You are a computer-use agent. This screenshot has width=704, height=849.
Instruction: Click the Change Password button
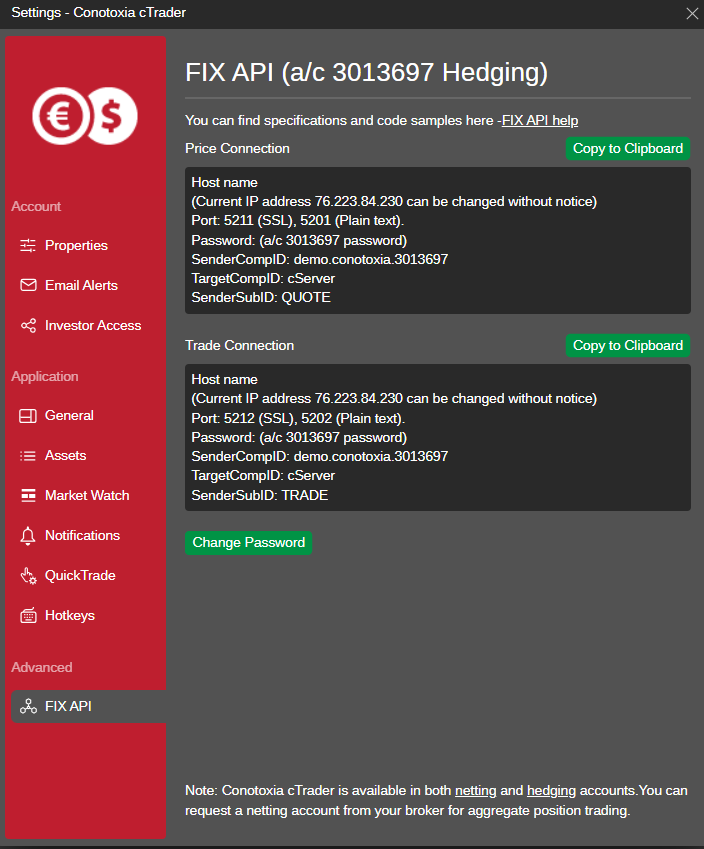pos(249,543)
